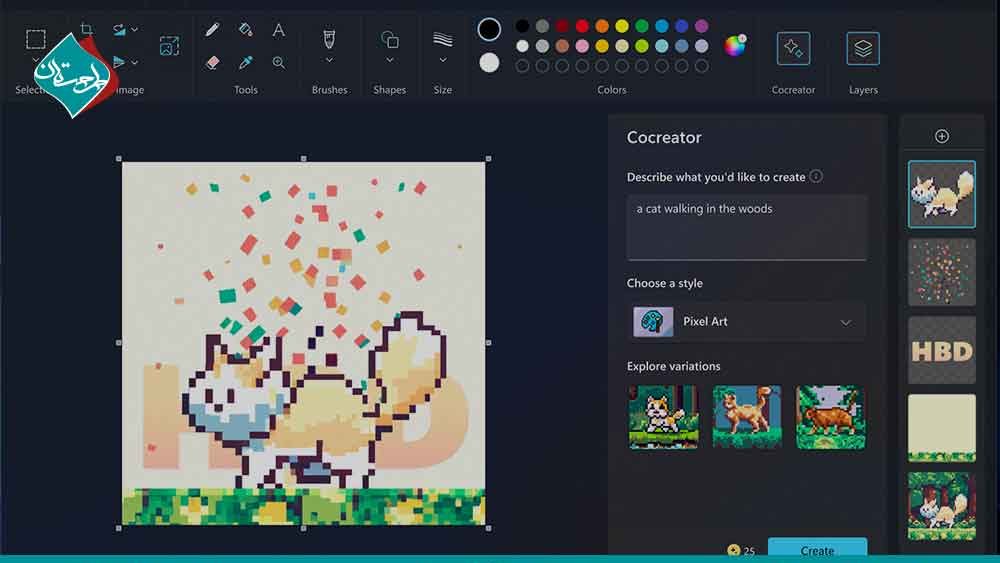Open the Rotate options chevron
The image size is (1000, 563).
click(135, 29)
